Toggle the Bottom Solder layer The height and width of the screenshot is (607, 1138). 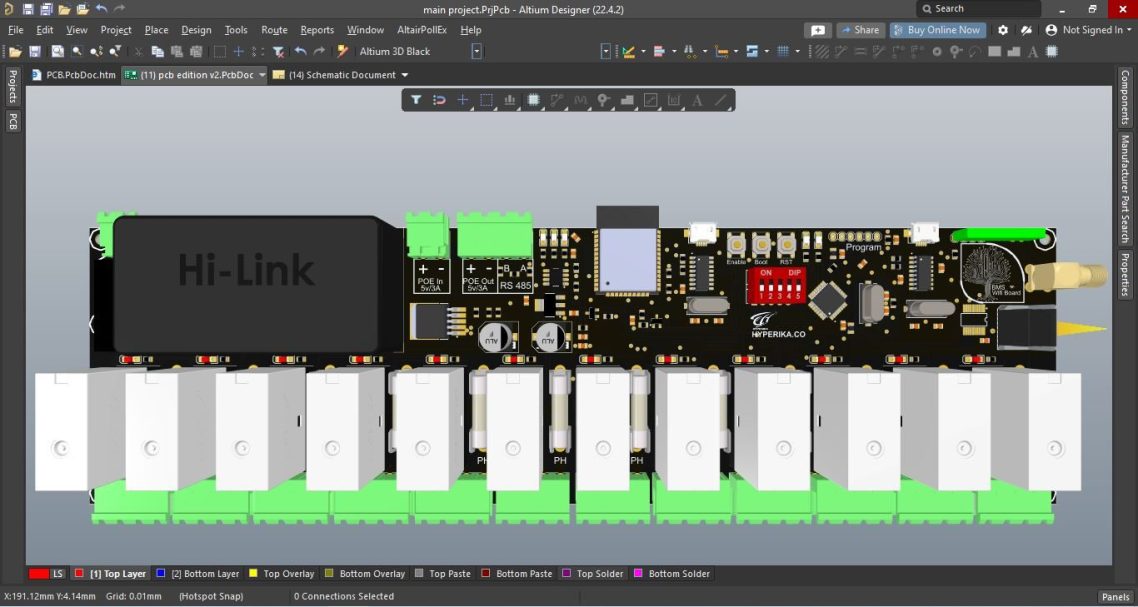[x=672, y=574]
